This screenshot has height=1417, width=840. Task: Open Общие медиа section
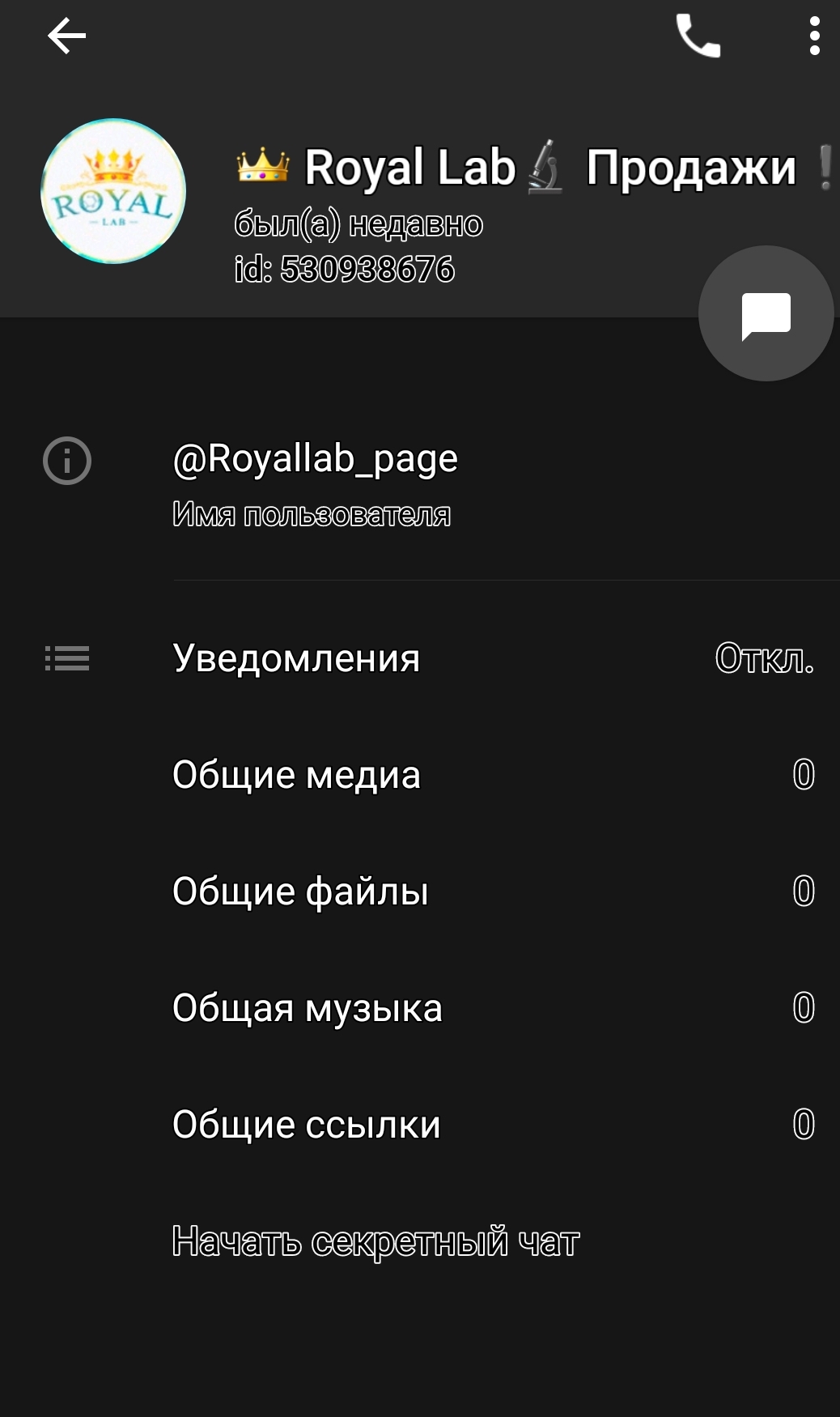[296, 775]
